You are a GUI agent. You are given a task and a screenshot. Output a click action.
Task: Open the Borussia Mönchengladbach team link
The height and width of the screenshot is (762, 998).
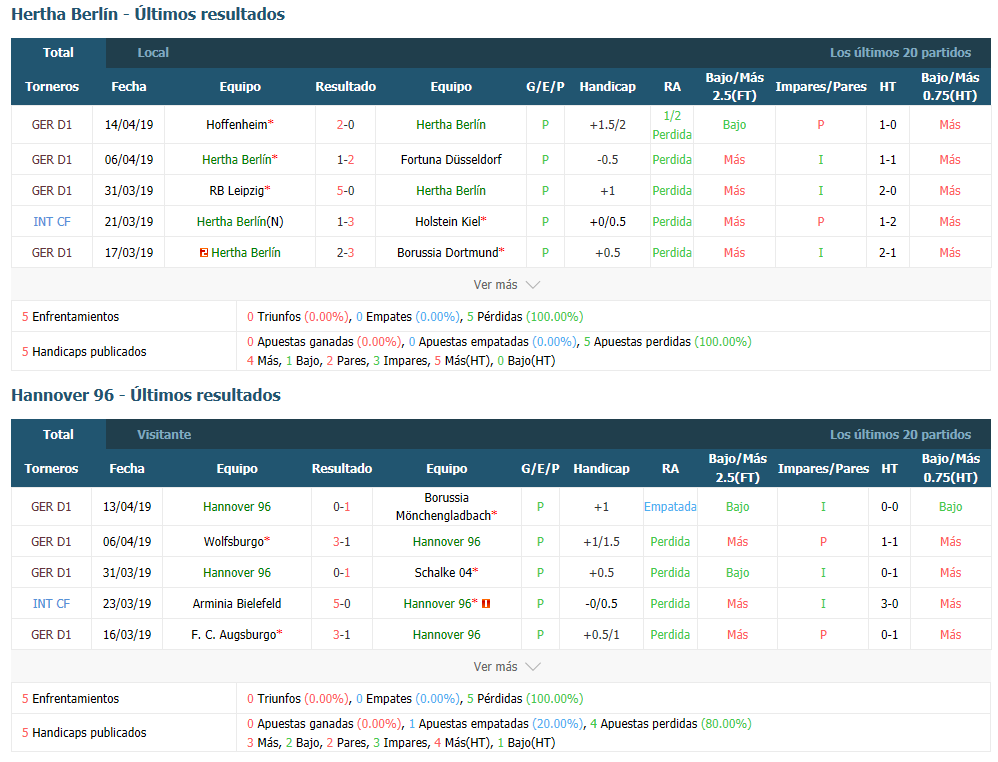coord(444,507)
